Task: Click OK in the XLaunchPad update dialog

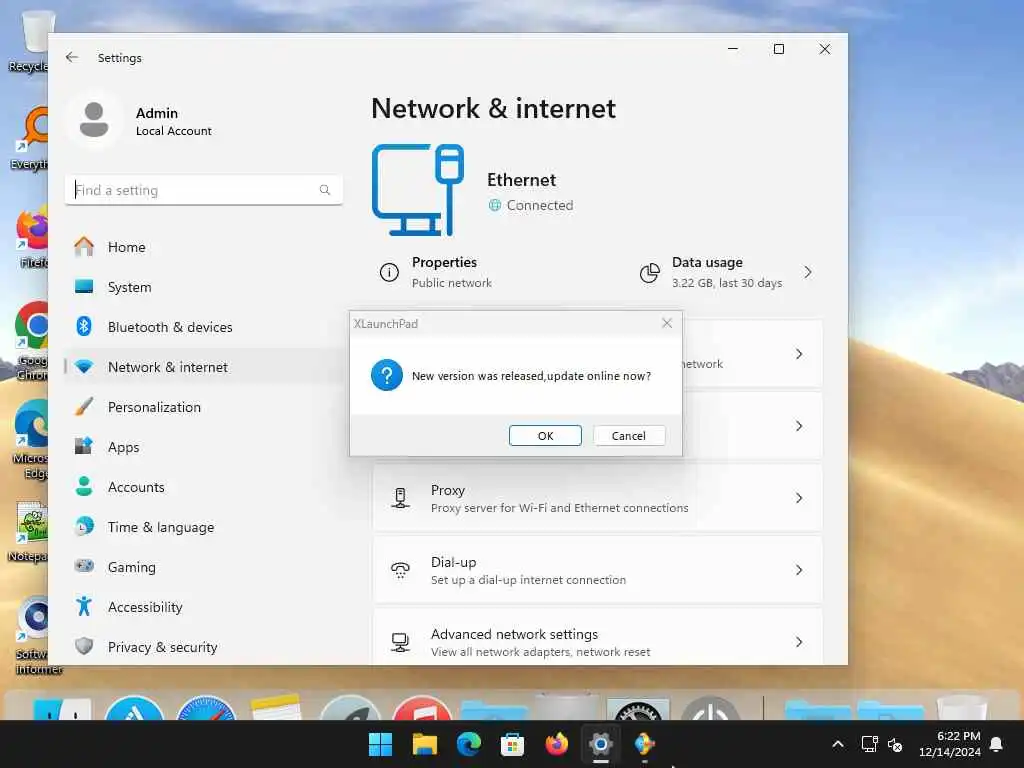Action: pos(545,436)
